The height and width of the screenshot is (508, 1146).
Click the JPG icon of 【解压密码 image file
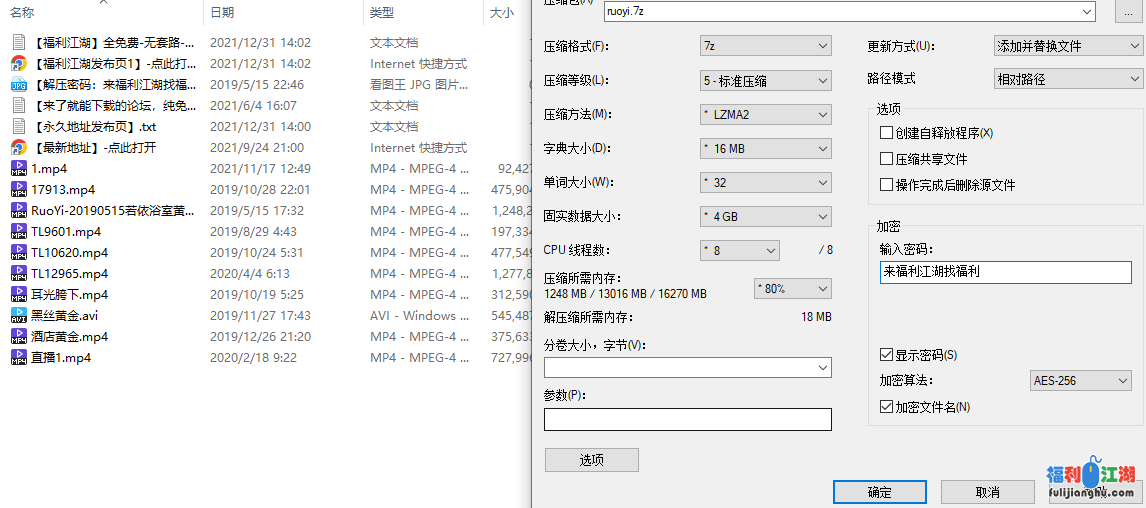18,85
